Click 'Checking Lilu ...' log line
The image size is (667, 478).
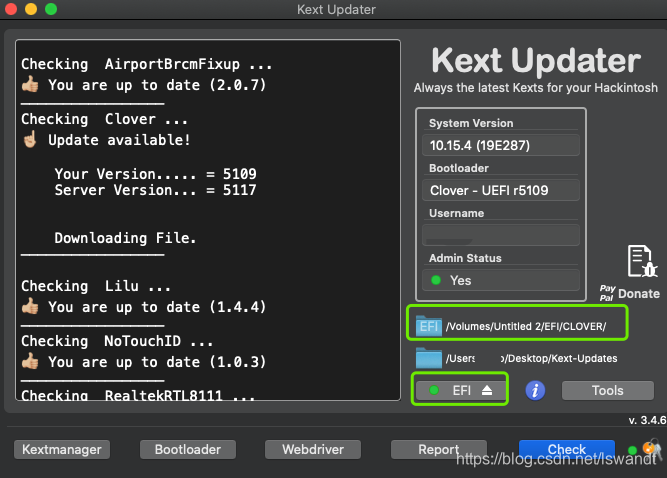coord(96,286)
